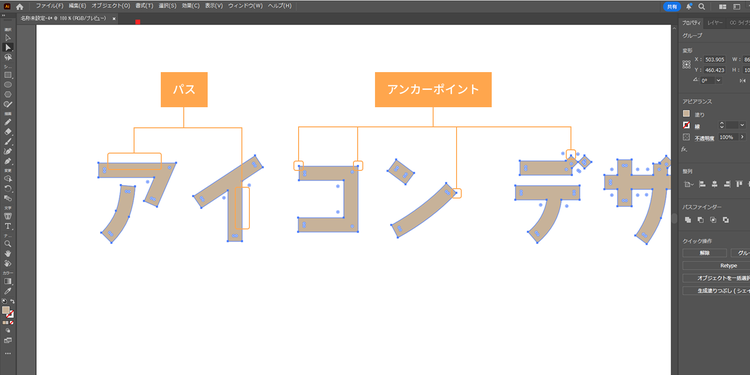Screen dimensions: 750x375
Task: Open the オブジェクト(O) menu
Action: [110, 6]
